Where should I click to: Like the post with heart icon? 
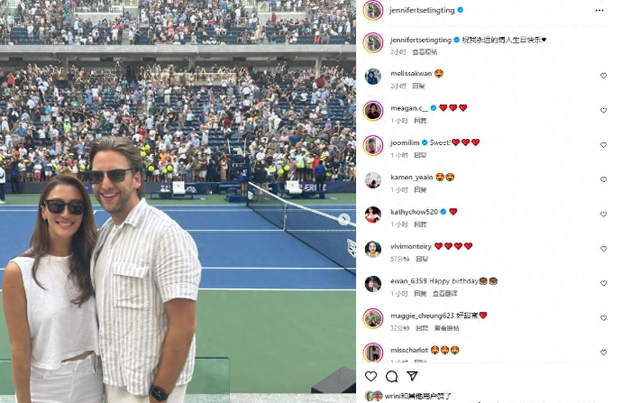pos(371,376)
